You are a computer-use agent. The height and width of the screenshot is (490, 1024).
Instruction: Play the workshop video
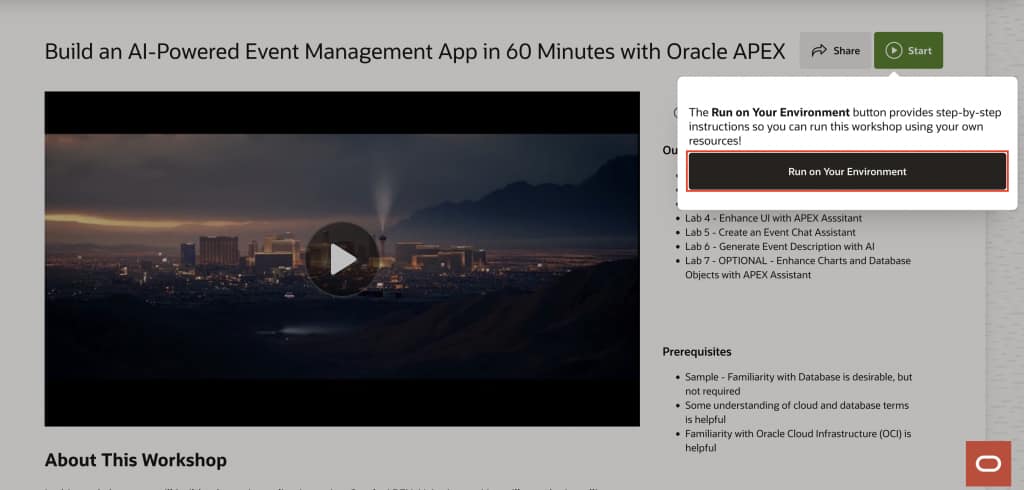[342, 259]
